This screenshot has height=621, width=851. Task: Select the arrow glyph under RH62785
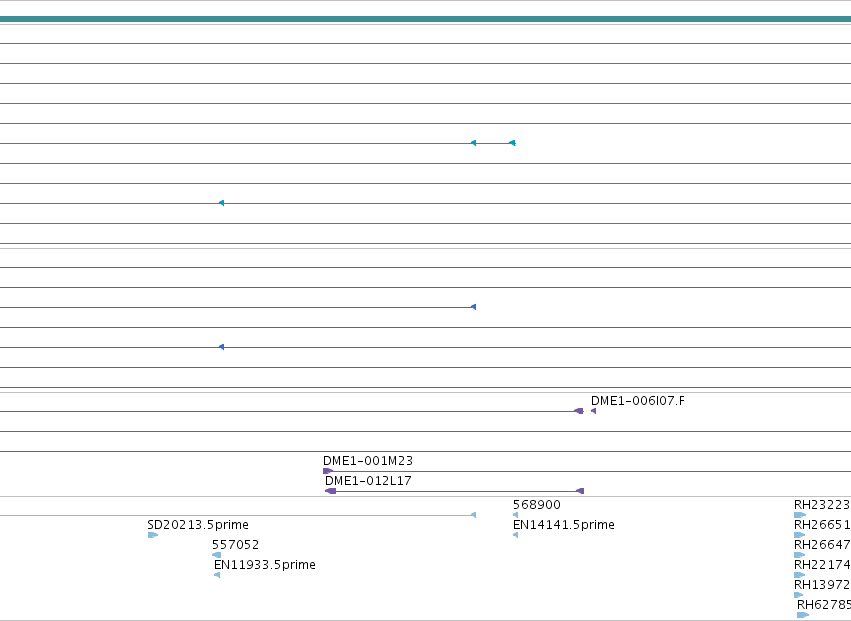click(803, 615)
